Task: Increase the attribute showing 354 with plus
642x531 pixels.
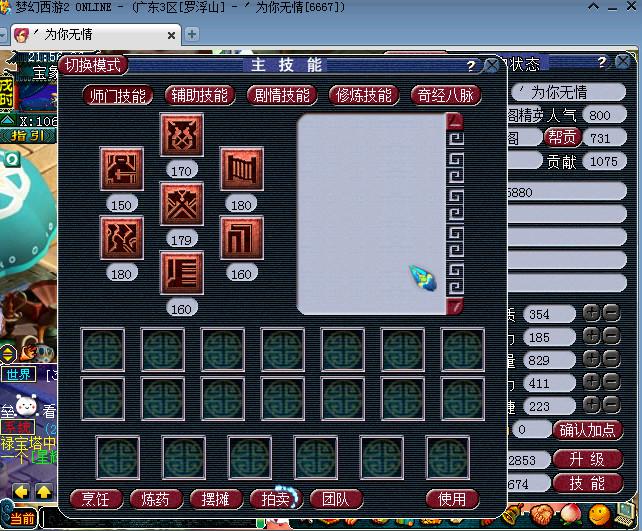Action: [x=591, y=313]
